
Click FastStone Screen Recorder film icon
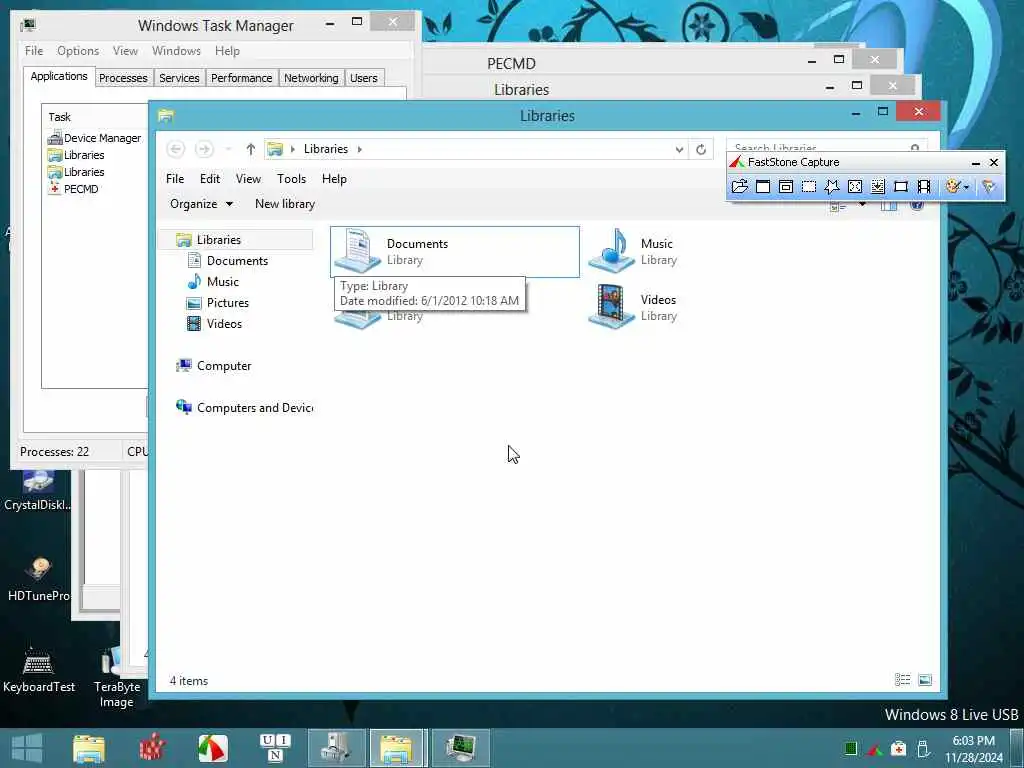point(923,187)
